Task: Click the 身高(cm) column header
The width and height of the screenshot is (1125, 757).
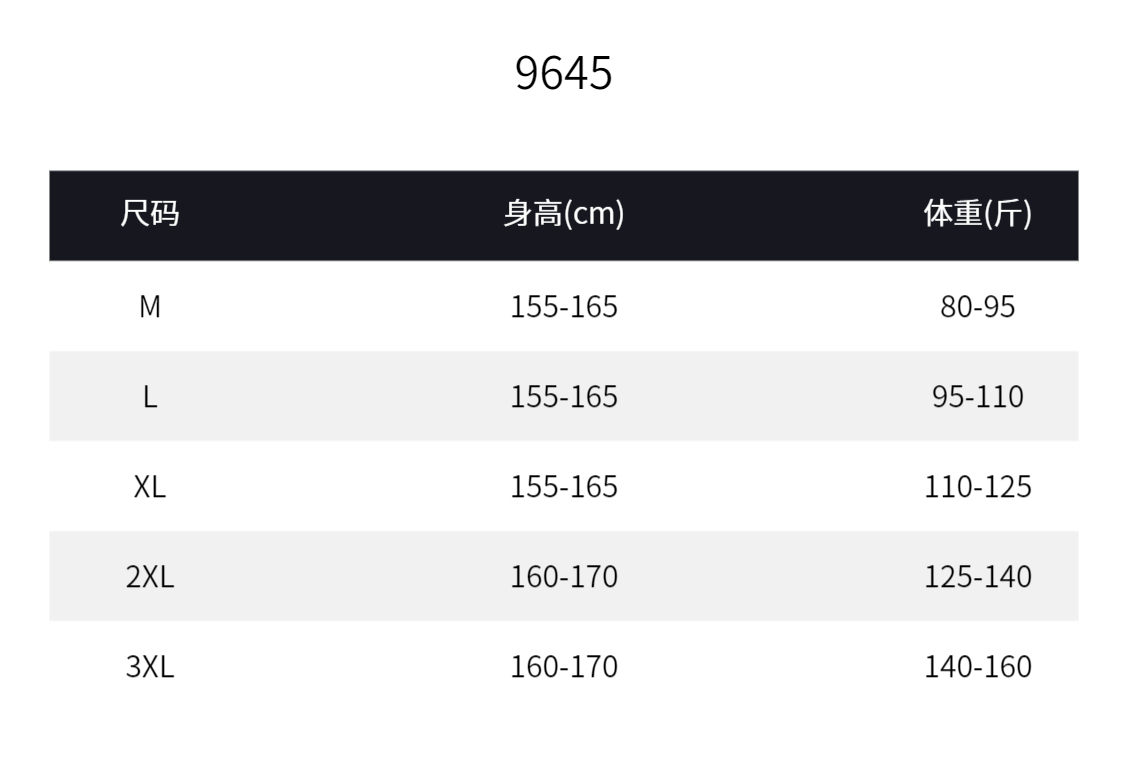Action: tap(563, 214)
